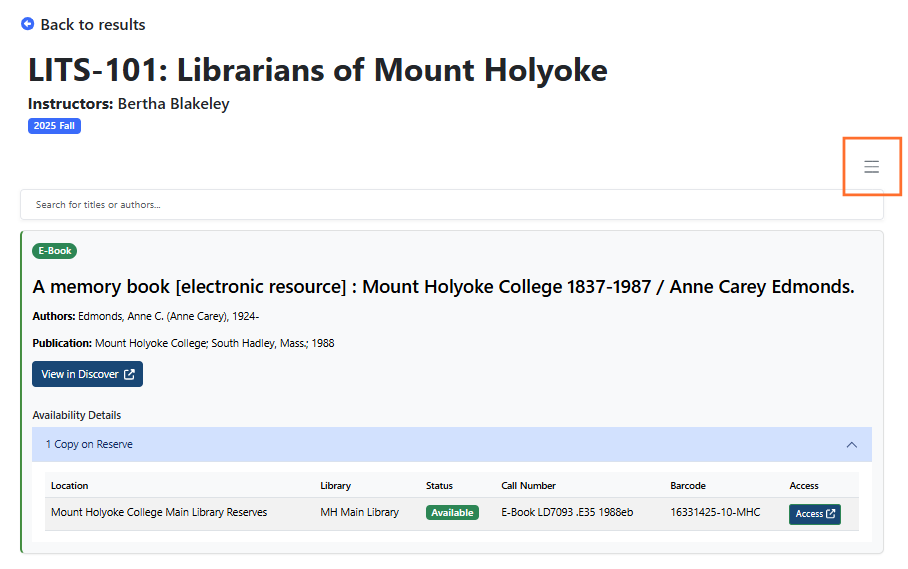
Task: Open View in Discover button
Action: [x=87, y=374]
